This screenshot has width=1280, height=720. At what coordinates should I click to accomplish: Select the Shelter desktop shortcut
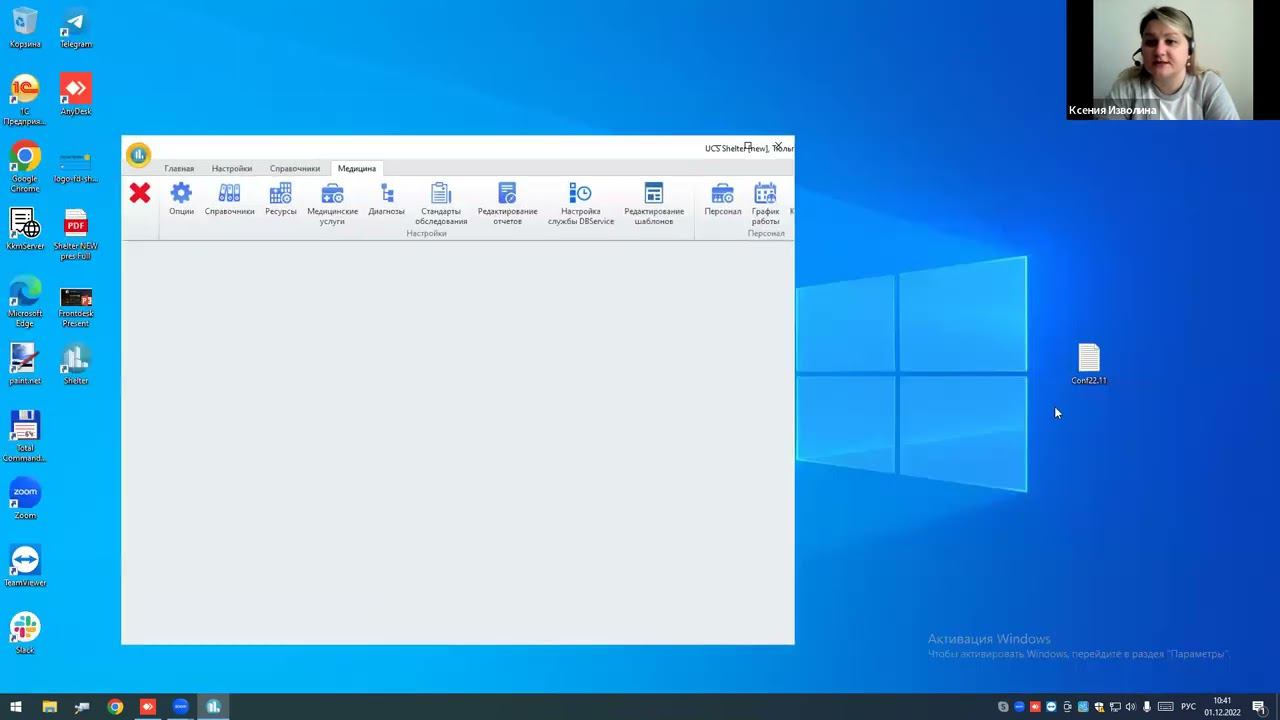click(x=75, y=364)
